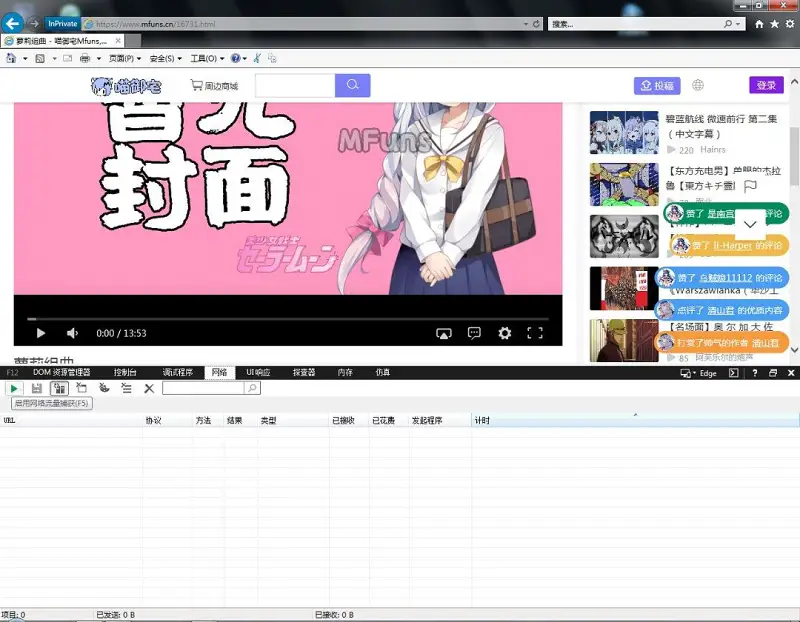Click the network panel filter search field

(x=204, y=388)
